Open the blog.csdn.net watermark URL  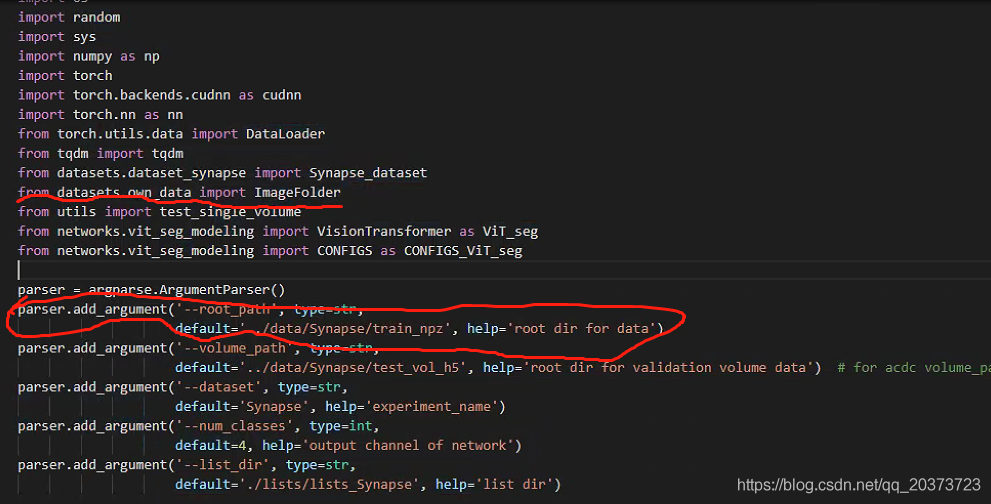click(x=858, y=485)
